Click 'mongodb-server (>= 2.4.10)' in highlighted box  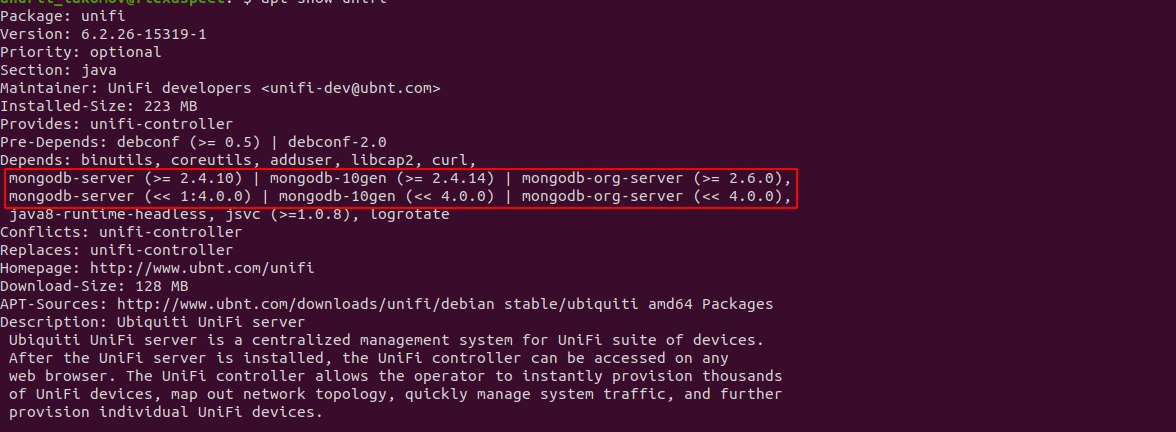[125, 178]
